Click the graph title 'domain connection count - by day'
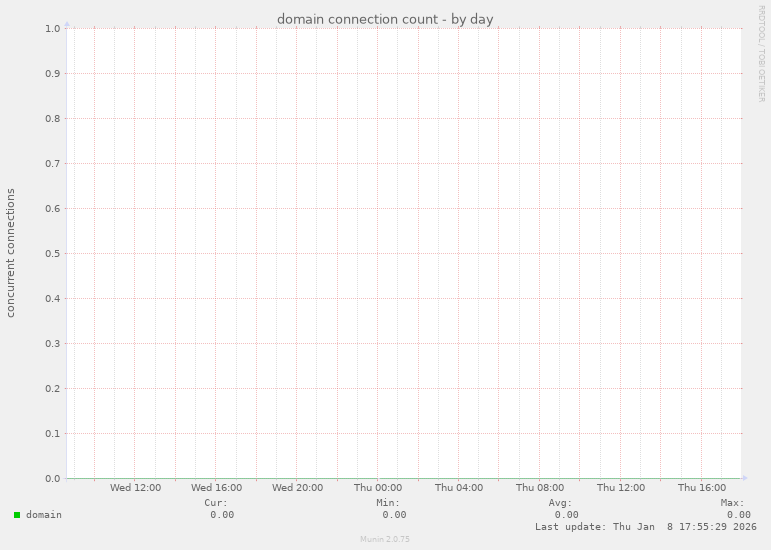 click(x=385, y=19)
